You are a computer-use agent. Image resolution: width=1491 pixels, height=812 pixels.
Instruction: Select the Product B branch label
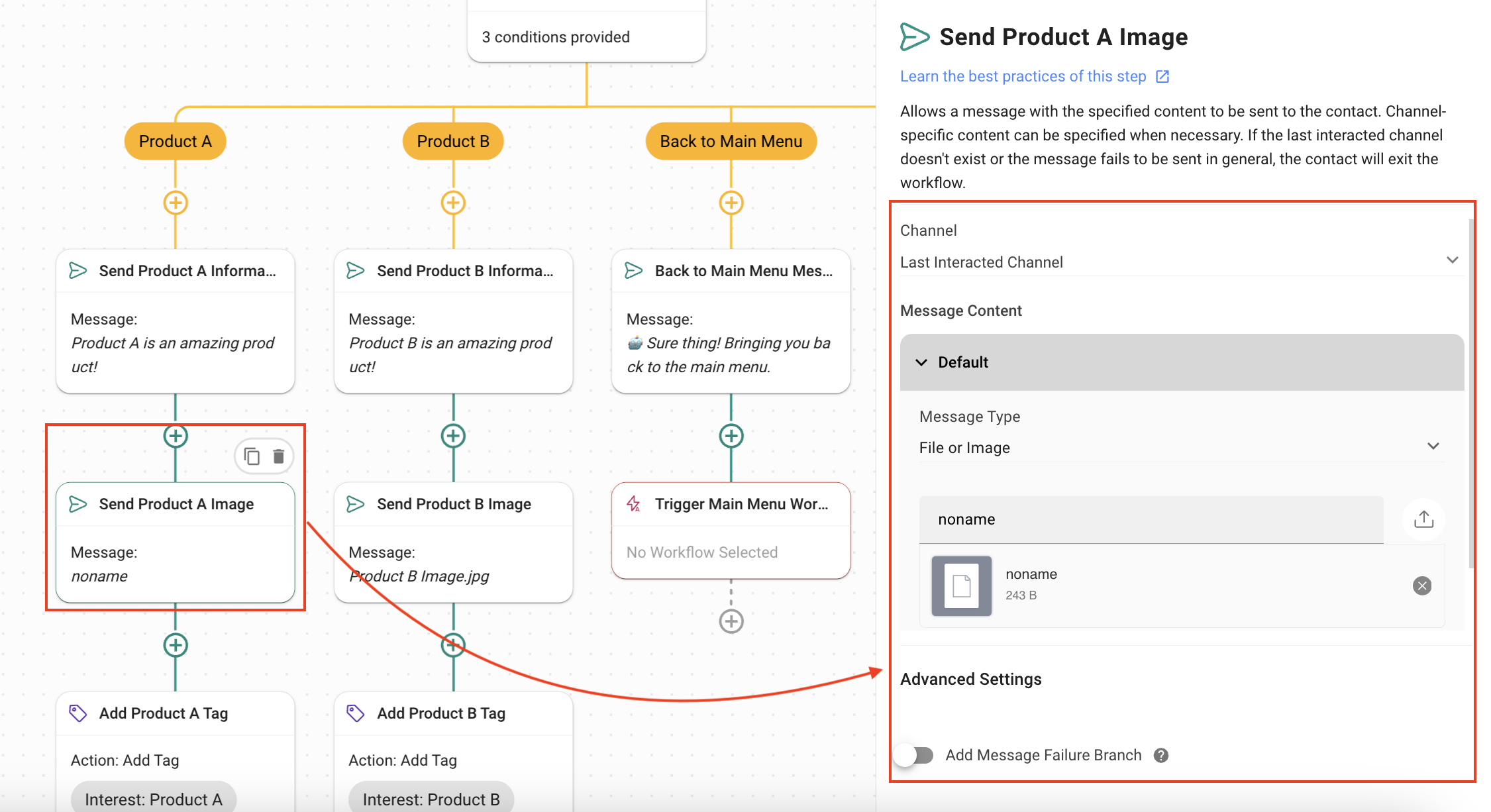point(453,141)
